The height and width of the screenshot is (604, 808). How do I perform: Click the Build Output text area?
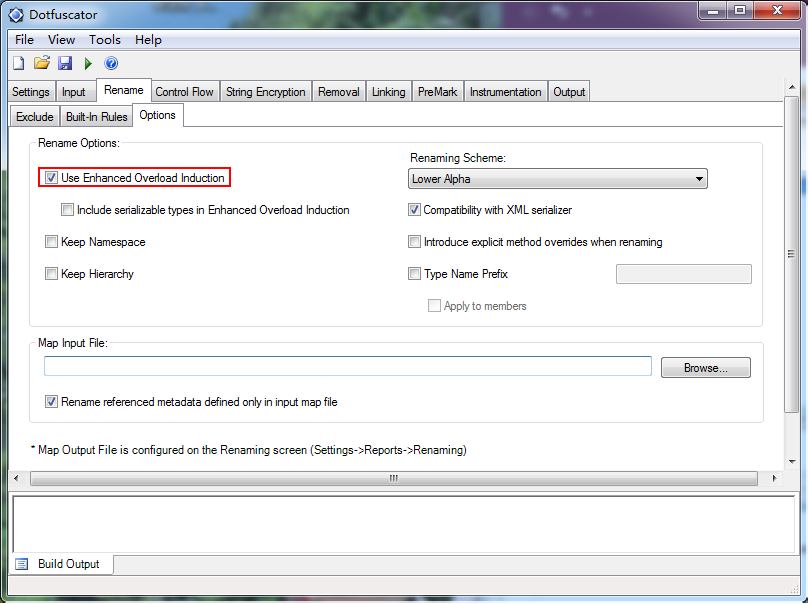coord(403,524)
